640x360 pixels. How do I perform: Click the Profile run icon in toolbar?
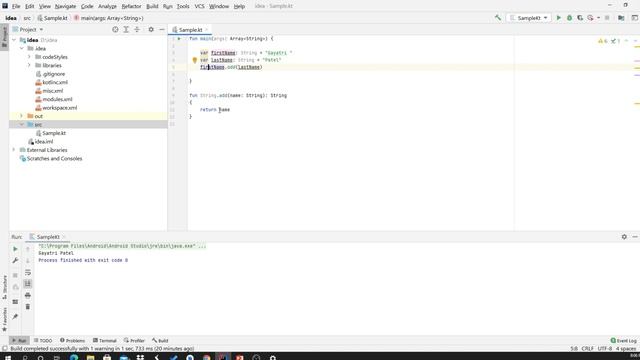[590, 18]
